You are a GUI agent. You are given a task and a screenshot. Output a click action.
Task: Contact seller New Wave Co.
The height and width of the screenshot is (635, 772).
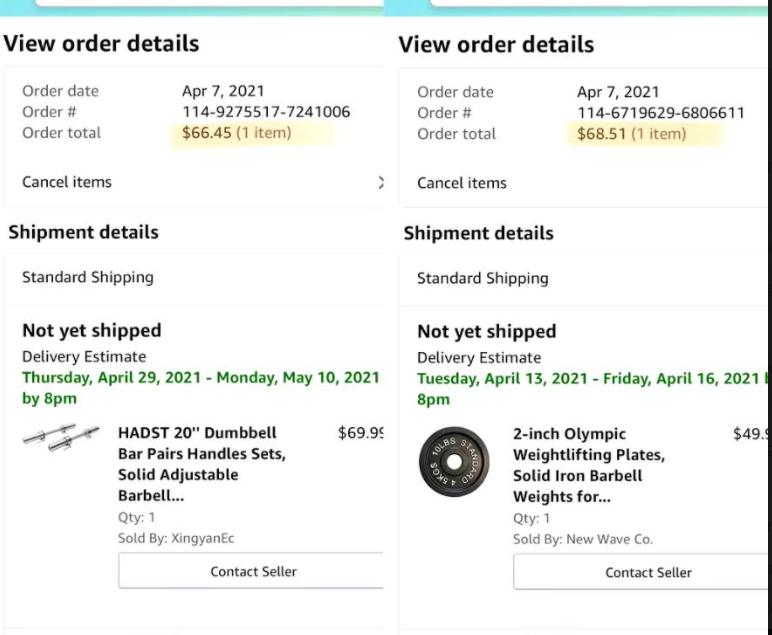pos(642,572)
